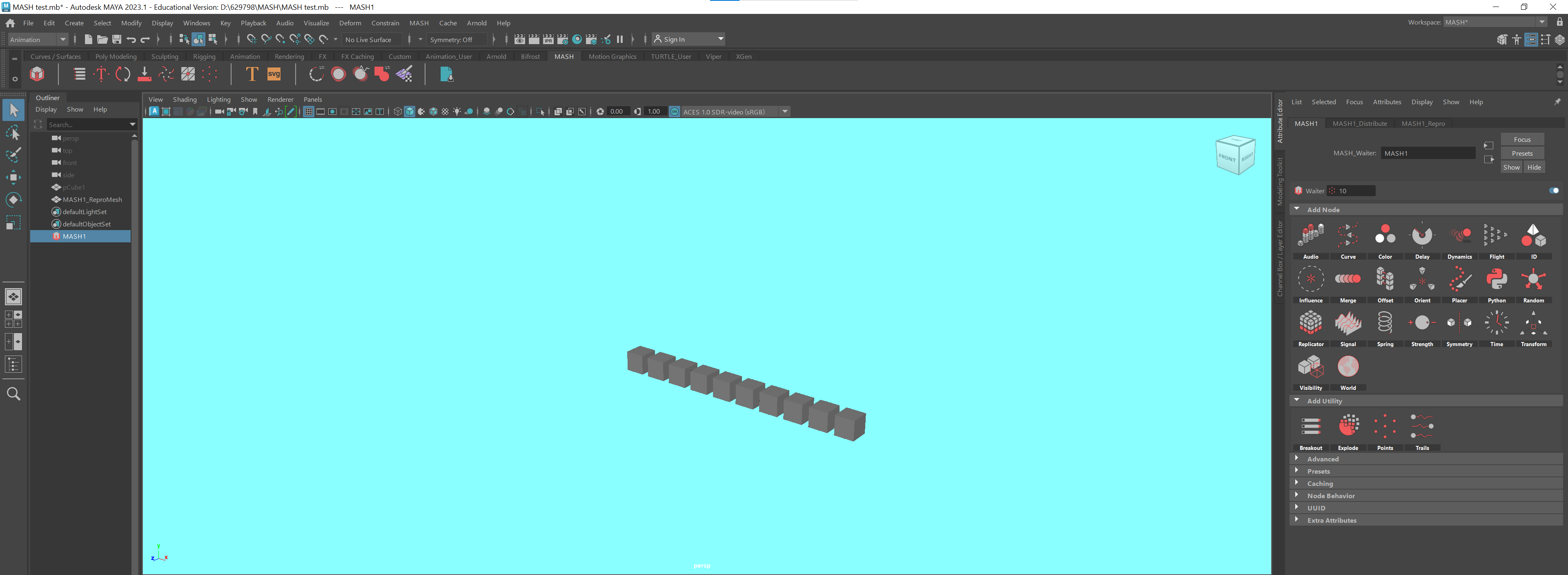Click the Explode utility icon

point(1347,426)
